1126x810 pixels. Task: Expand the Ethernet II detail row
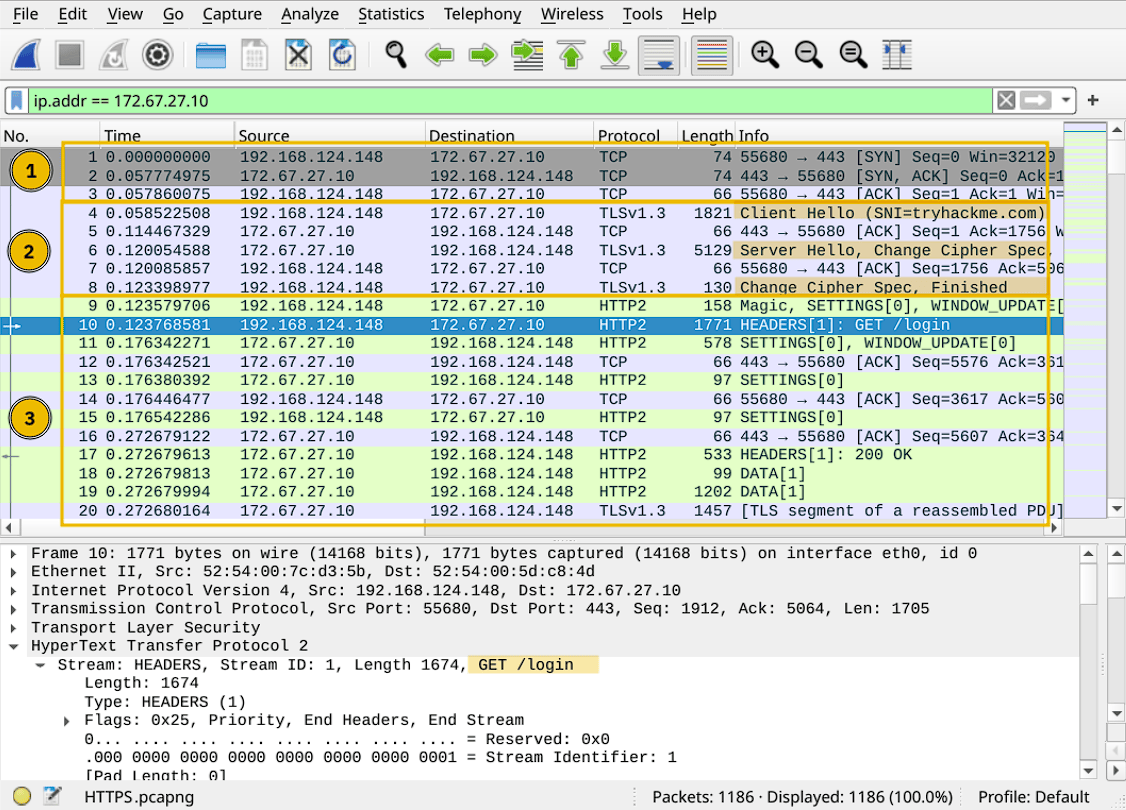pos(13,572)
